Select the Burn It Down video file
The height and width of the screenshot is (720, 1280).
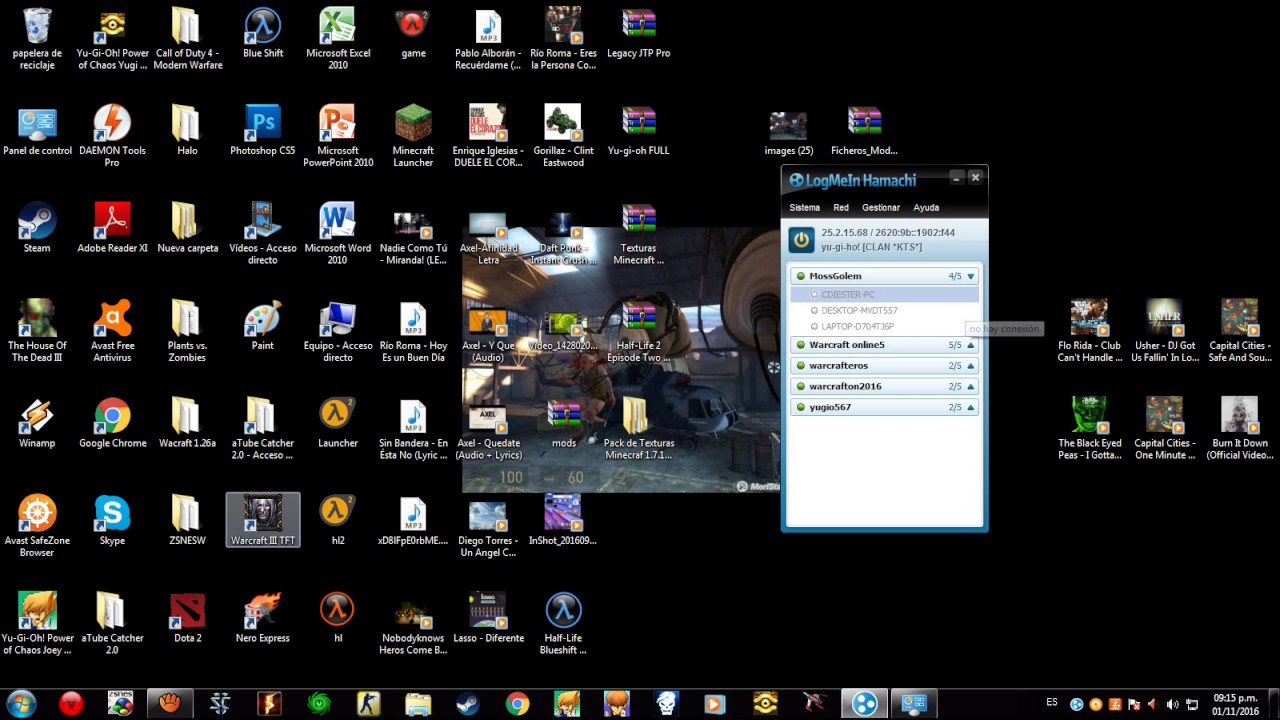click(1240, 429)
